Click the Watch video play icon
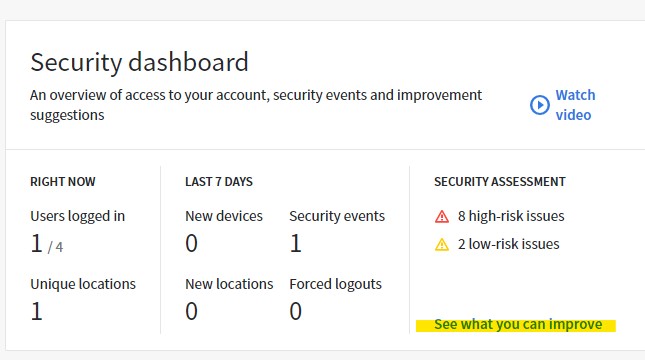Image resolution: width=645 pixels, height=360 pixels. 539,105
